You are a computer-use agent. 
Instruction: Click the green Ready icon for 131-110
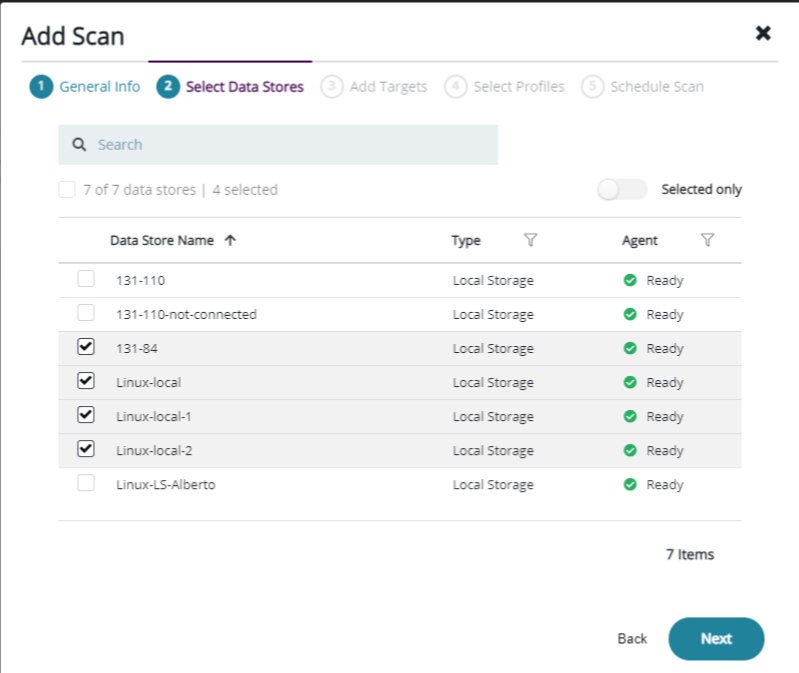(630, 280)
